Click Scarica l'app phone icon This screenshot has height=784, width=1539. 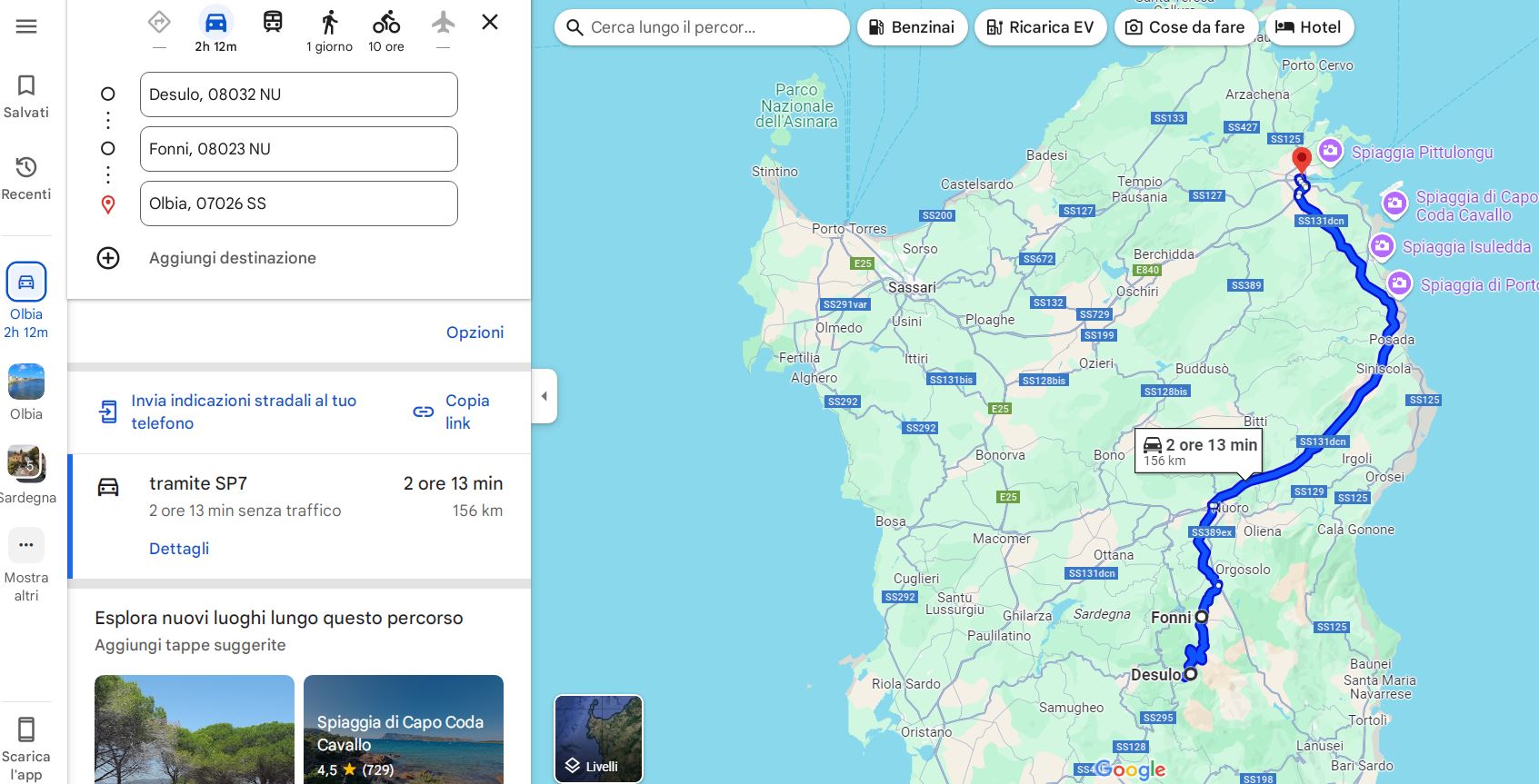pyautogui.click(x=26, y=729)
